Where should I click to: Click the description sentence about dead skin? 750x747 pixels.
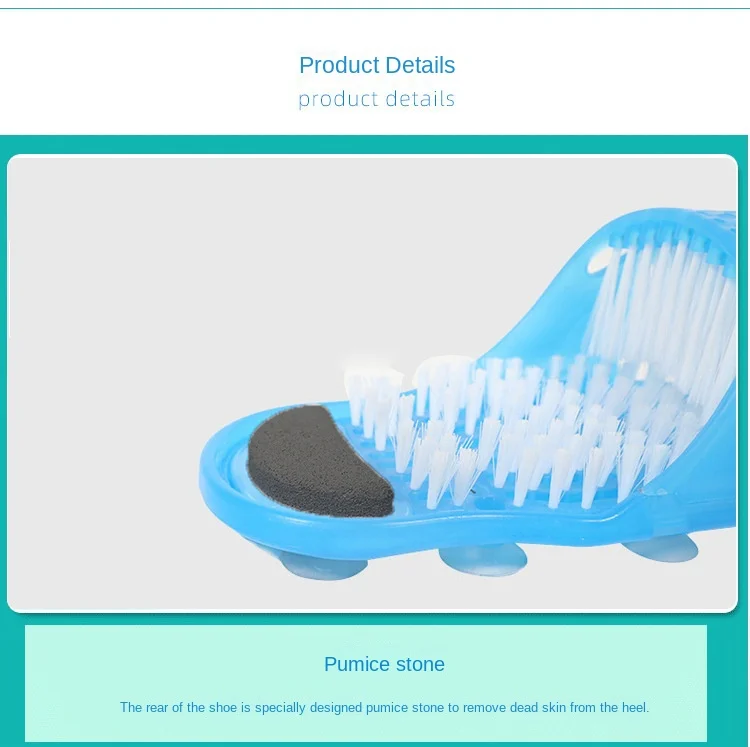(384, 707)
